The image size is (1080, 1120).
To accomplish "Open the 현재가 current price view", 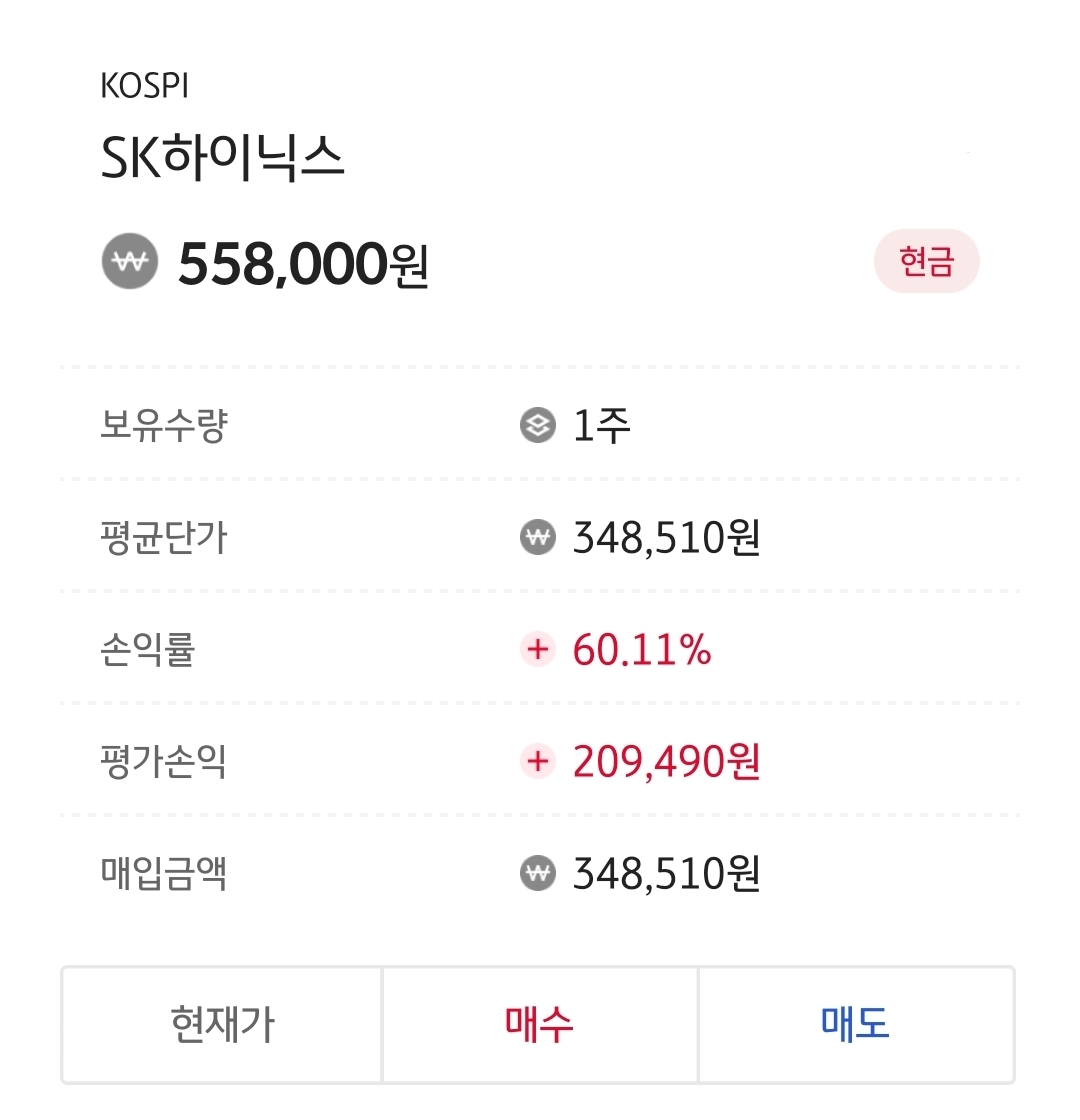I will [222, 1024].
